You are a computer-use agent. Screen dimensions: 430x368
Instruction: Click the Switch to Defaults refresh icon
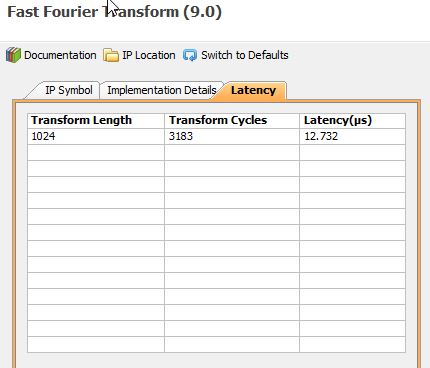[x=190, y=55]
